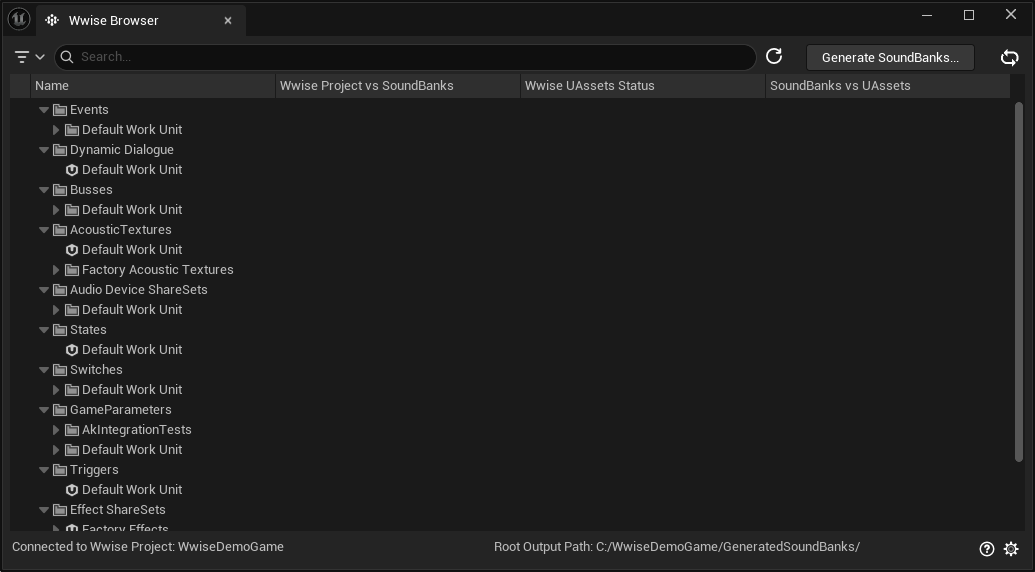This screenshot has height=572, width=1035.
Task: Select the Dynamic Dialogue tree row
Action: tap(510, 150)
